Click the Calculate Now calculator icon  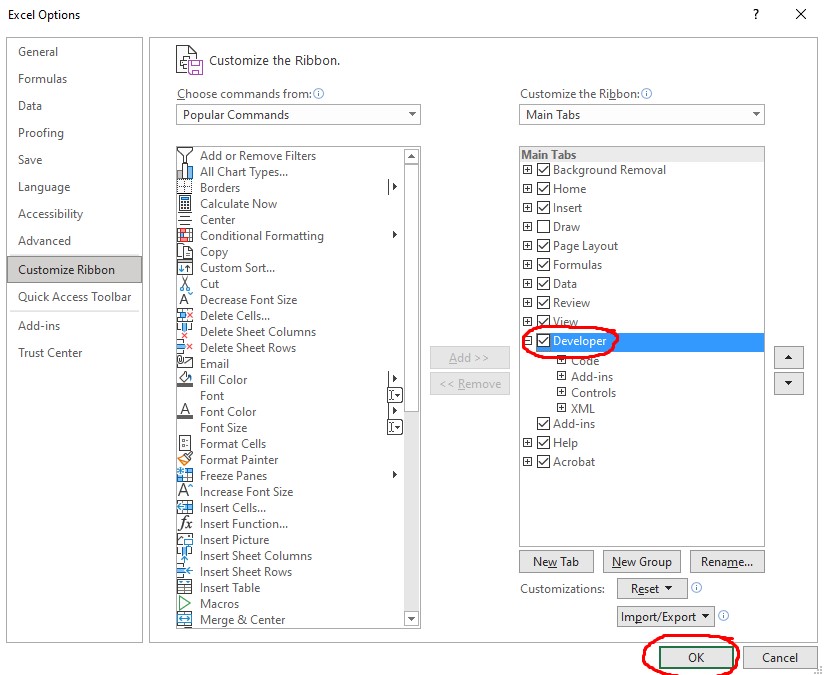coord(184,204)
